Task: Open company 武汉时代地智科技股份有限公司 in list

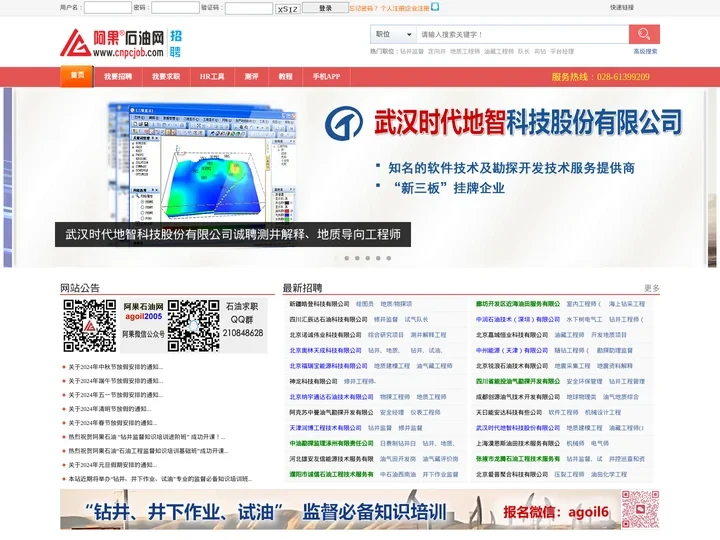Action: [x=518, y=428]
